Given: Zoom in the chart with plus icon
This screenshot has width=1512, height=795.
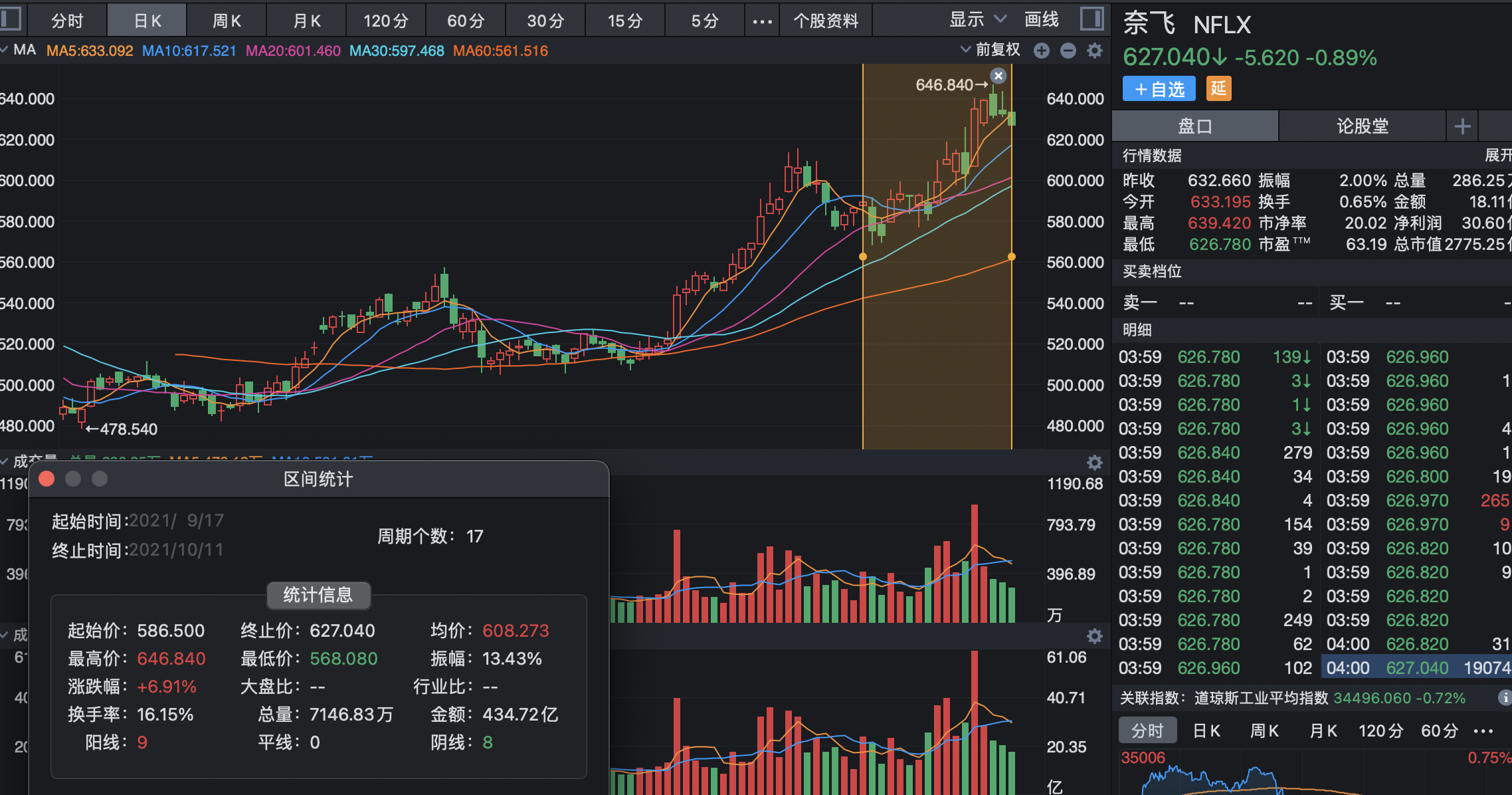Looking at the screenshot, I should [x=1042, y=51].
